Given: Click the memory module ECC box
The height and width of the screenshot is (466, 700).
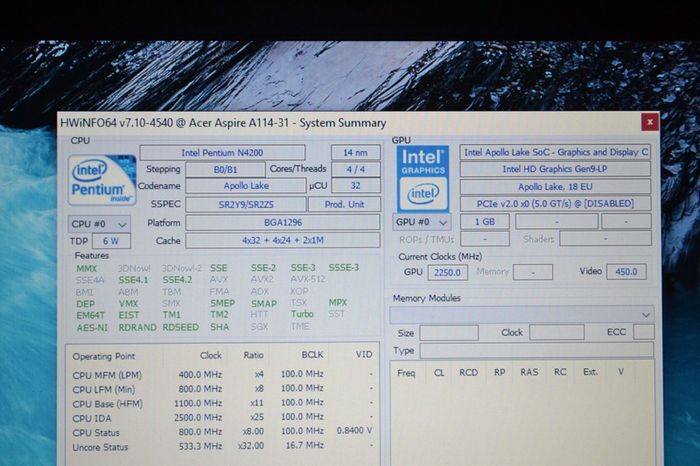Looking at the screenshot, I should click(x=643, y=332).
